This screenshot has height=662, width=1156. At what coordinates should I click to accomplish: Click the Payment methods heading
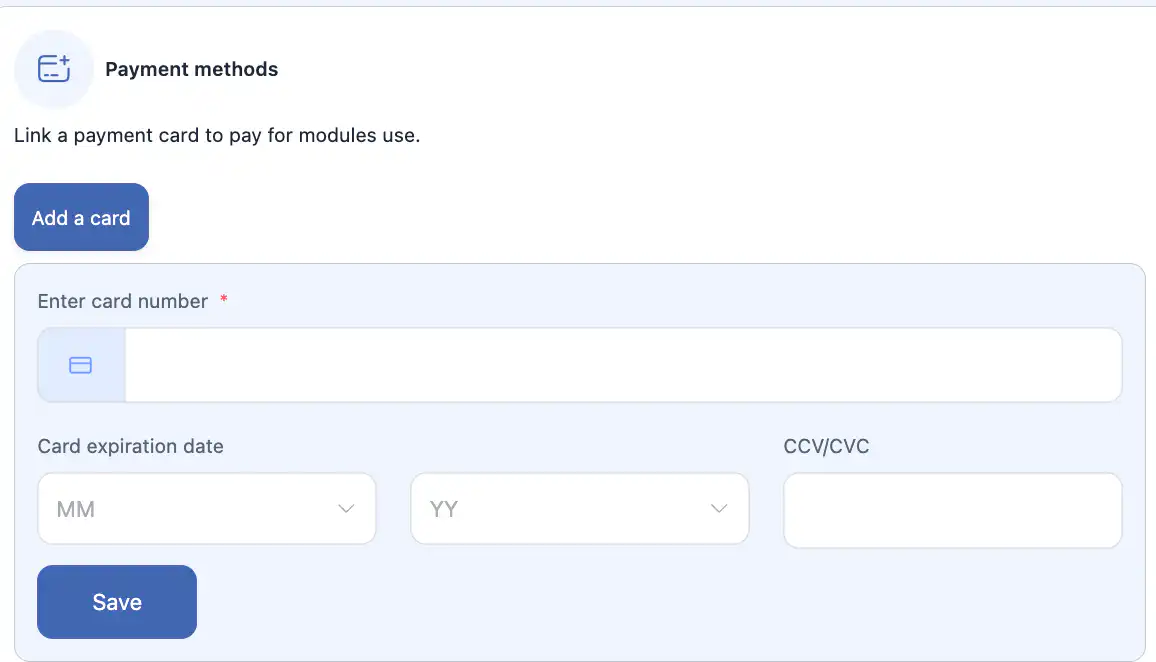click(191, 69)
